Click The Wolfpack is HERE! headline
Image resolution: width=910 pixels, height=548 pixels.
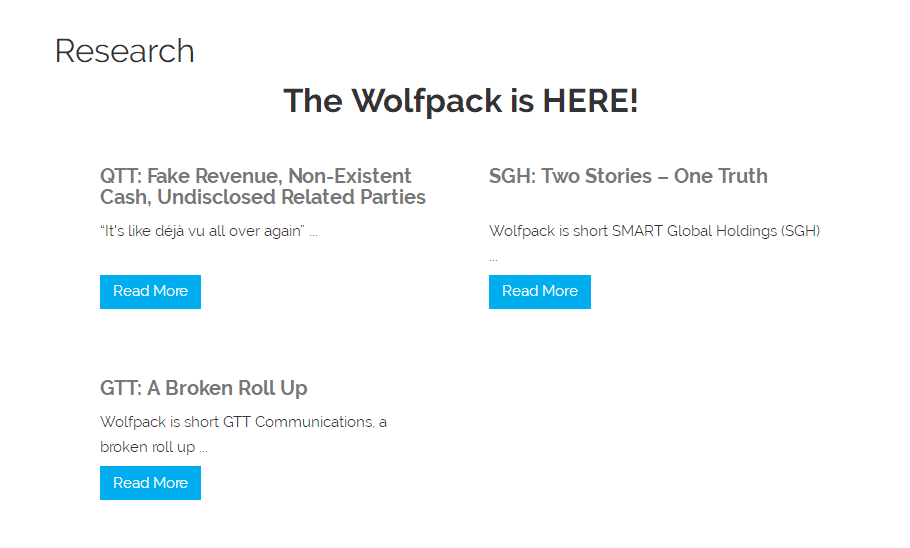(x=460, y=101)
